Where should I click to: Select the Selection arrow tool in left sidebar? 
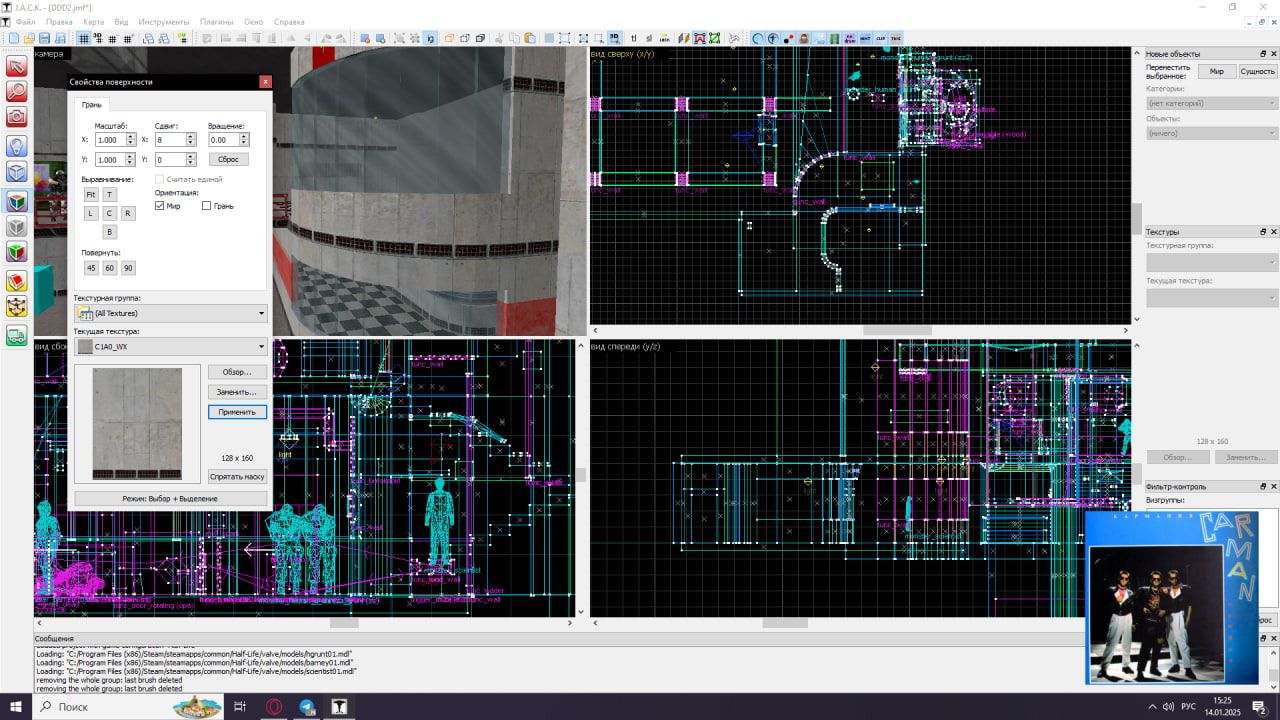[x=17, y=66]
